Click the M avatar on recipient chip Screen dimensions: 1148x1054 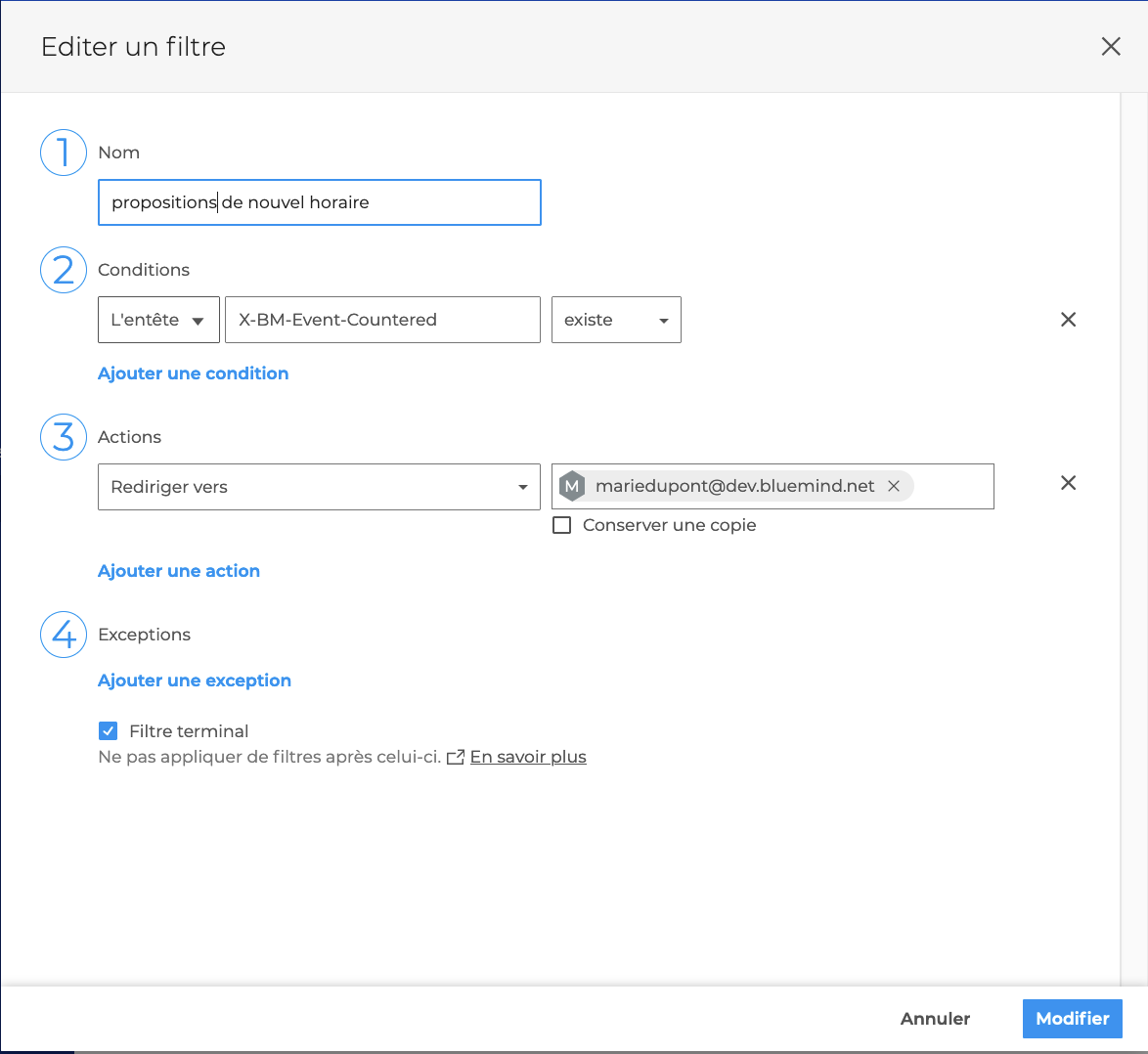click(572, 486)
